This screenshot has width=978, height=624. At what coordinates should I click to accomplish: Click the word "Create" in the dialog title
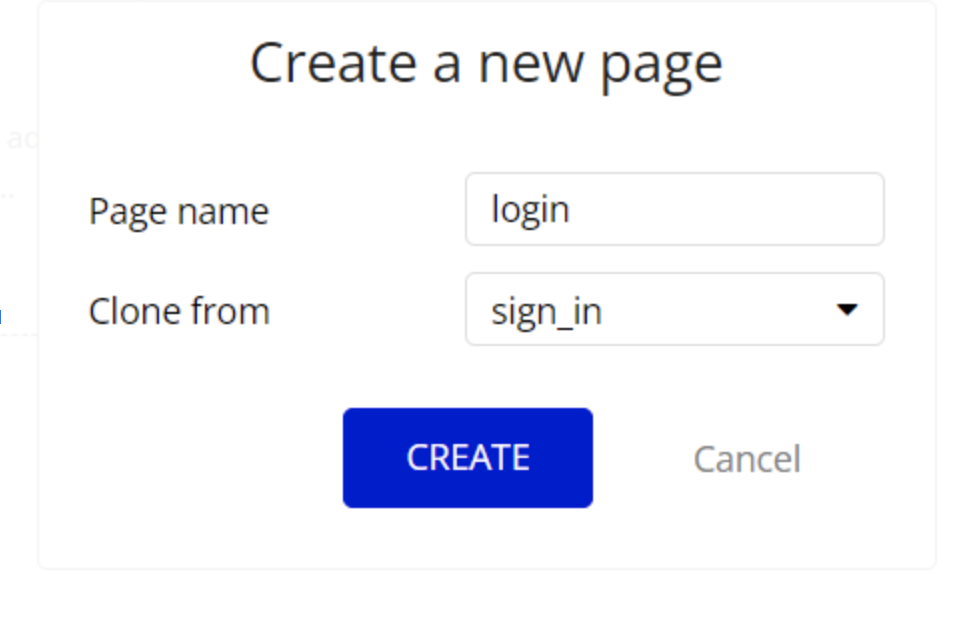tap(333, 62)
